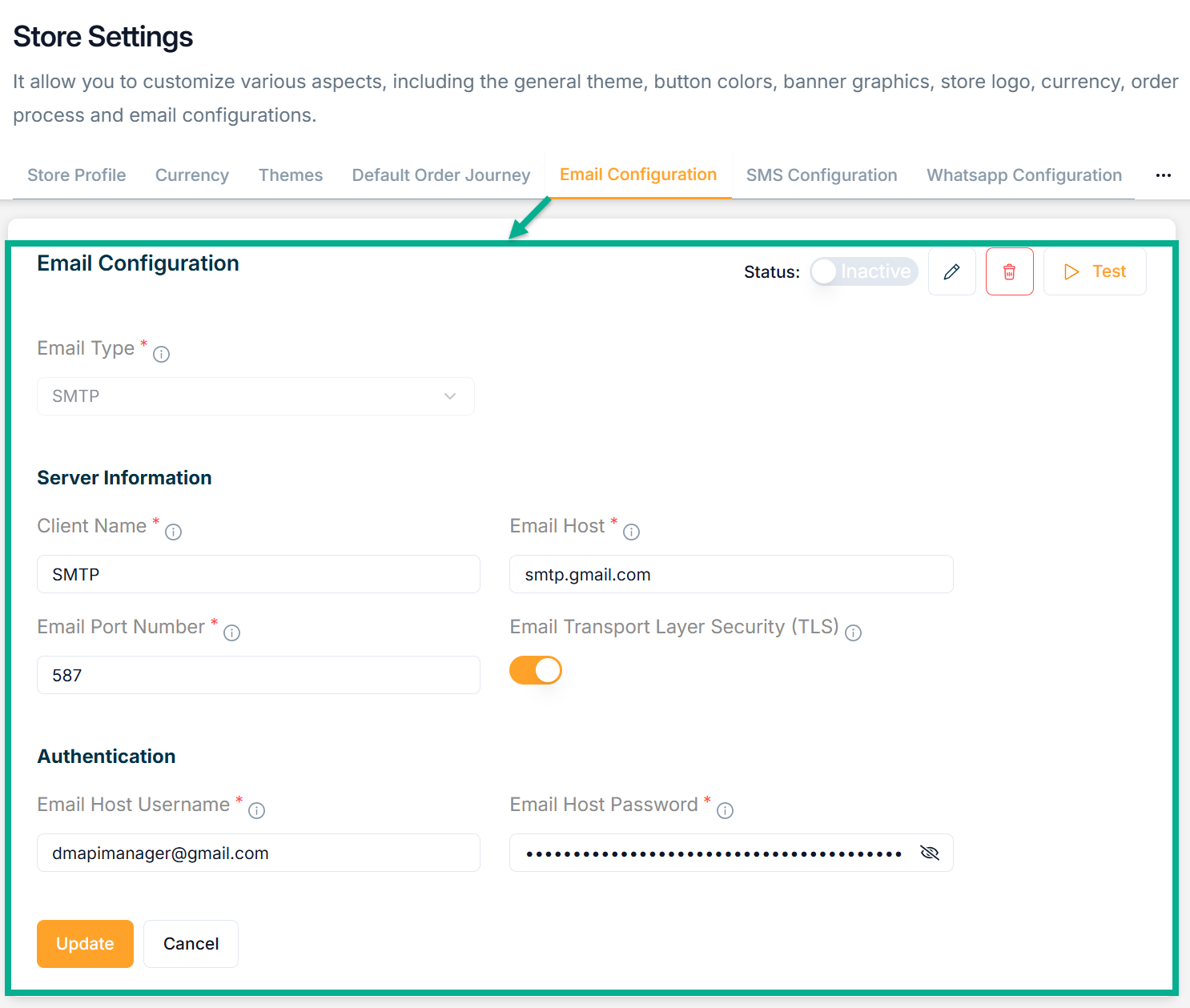Viewport: 1190px width, 1008px height.
Task: Click the red trash delete icon
Action: point(1009,272)
